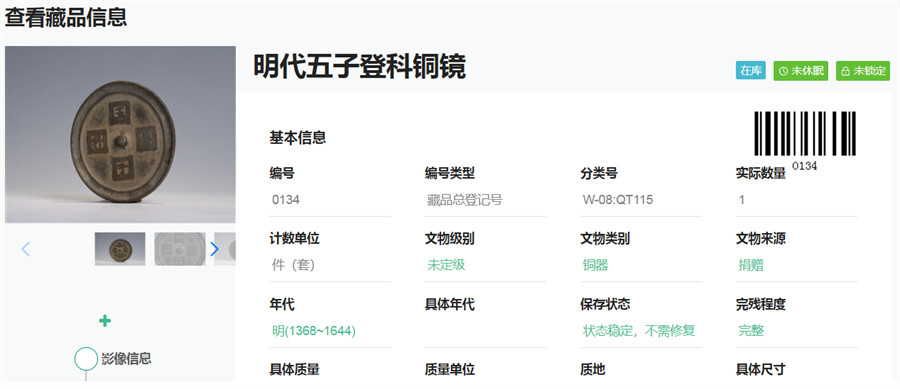Click the 质量单位 field label

[x=449, y=370]
